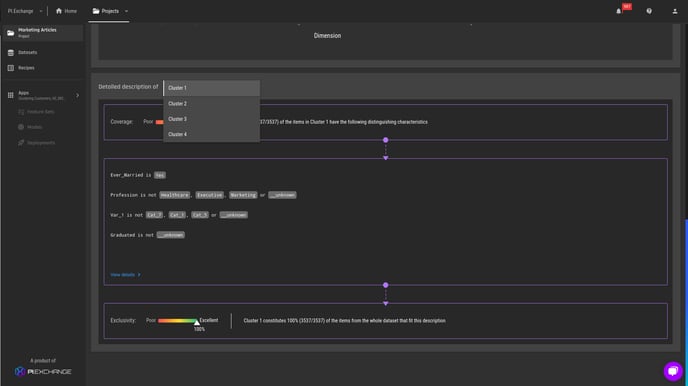
Task: Click the Marketing profession tag
Action: (243, 195)
